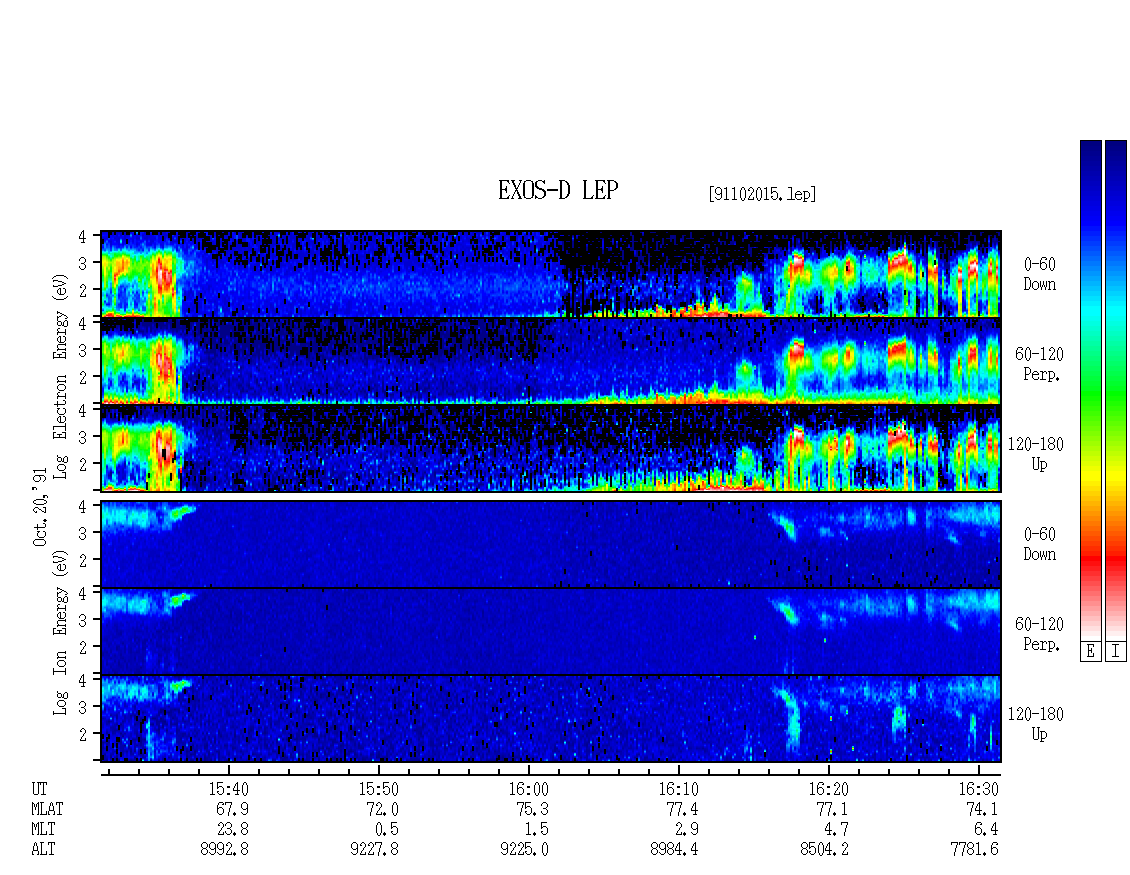
Task: Click the MLT value 0.5
Action: (387, 830)
